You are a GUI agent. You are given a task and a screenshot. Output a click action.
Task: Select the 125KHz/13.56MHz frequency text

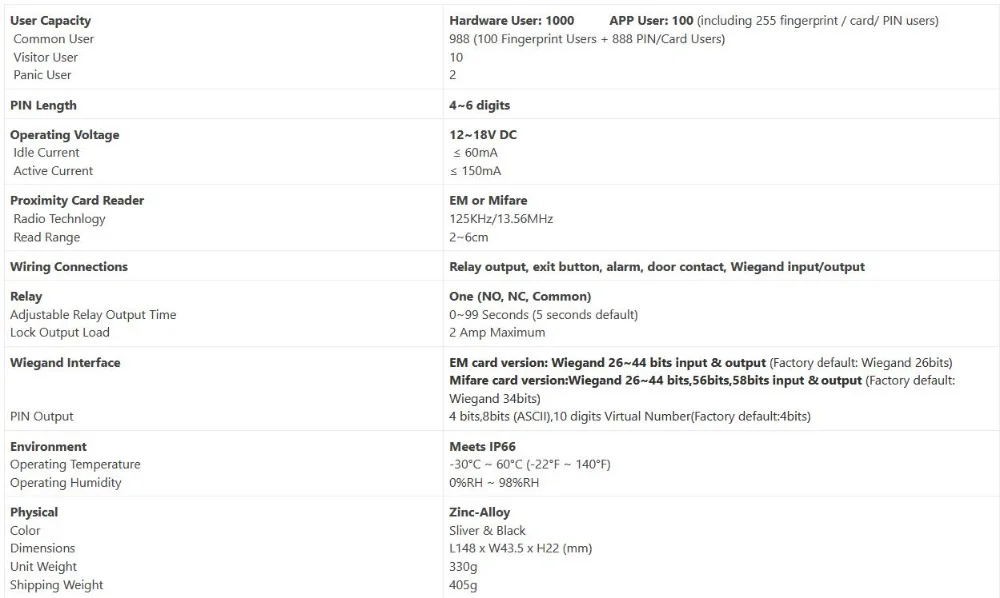point(501,219)
